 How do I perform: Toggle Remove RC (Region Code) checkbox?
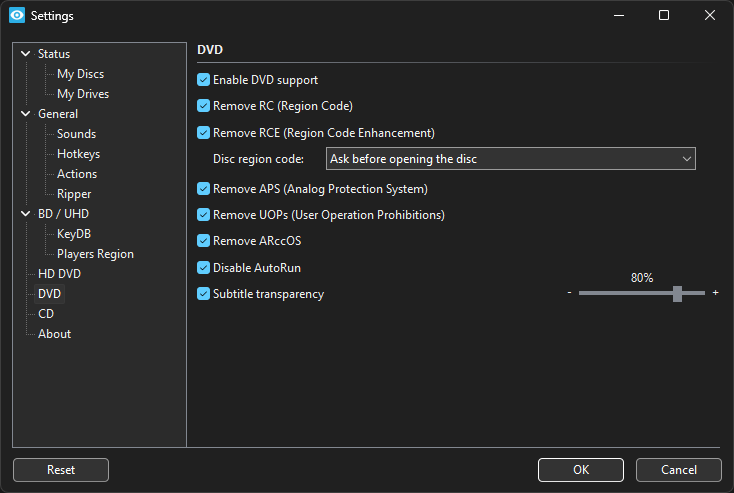tap(204, 106)
